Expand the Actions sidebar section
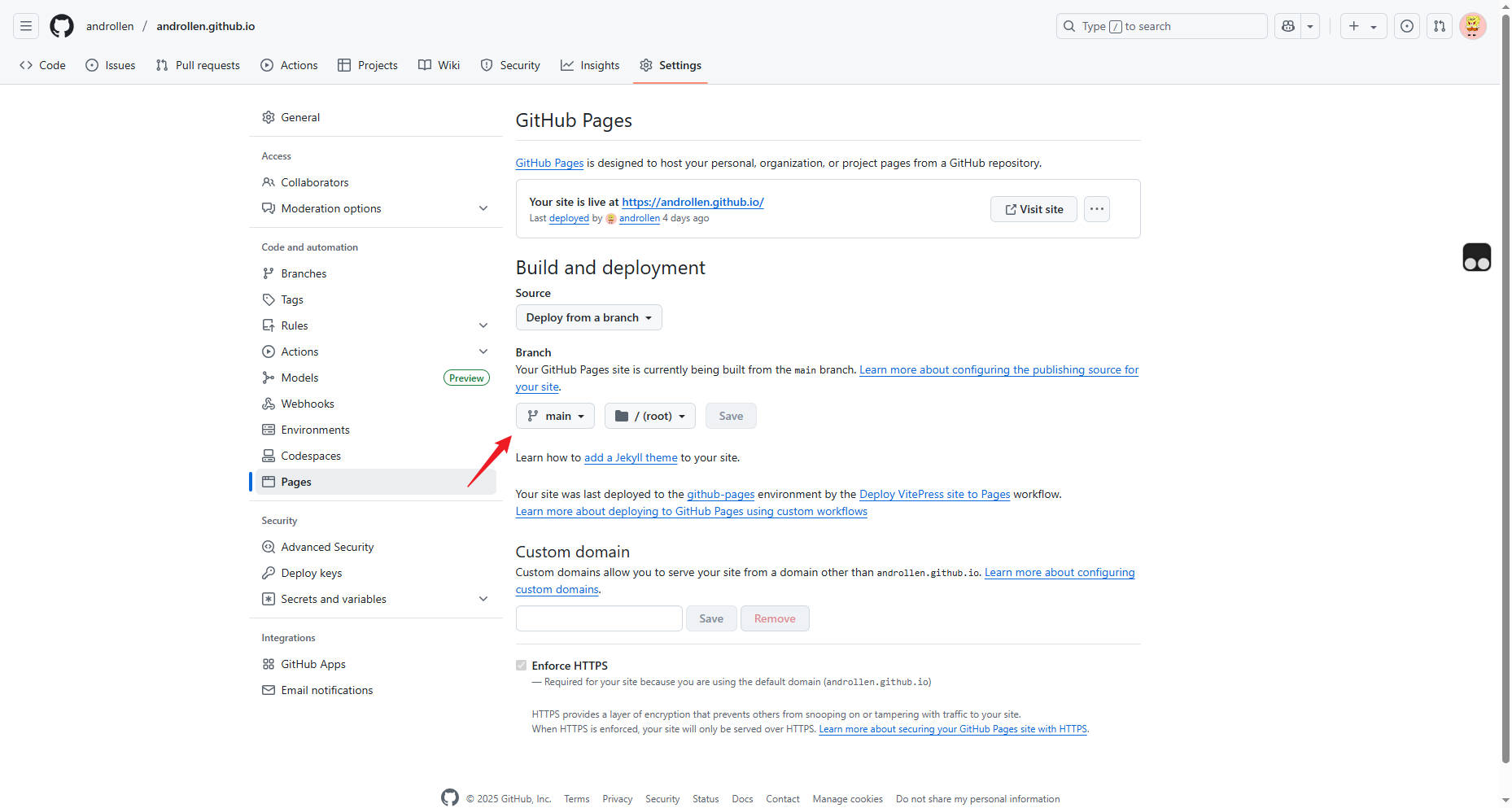 [x=376, y=352]
